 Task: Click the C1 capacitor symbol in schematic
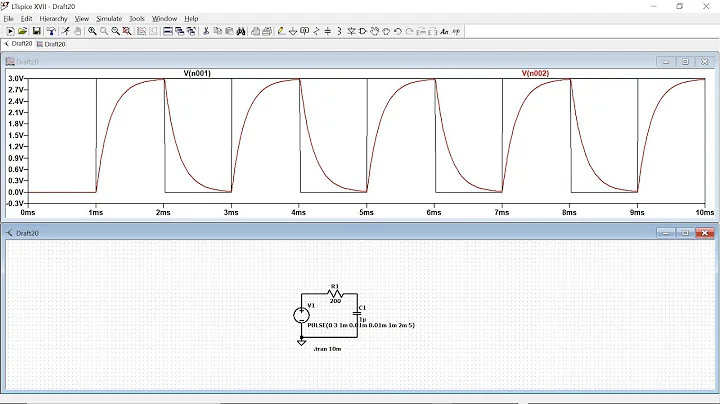coord(357,313)
